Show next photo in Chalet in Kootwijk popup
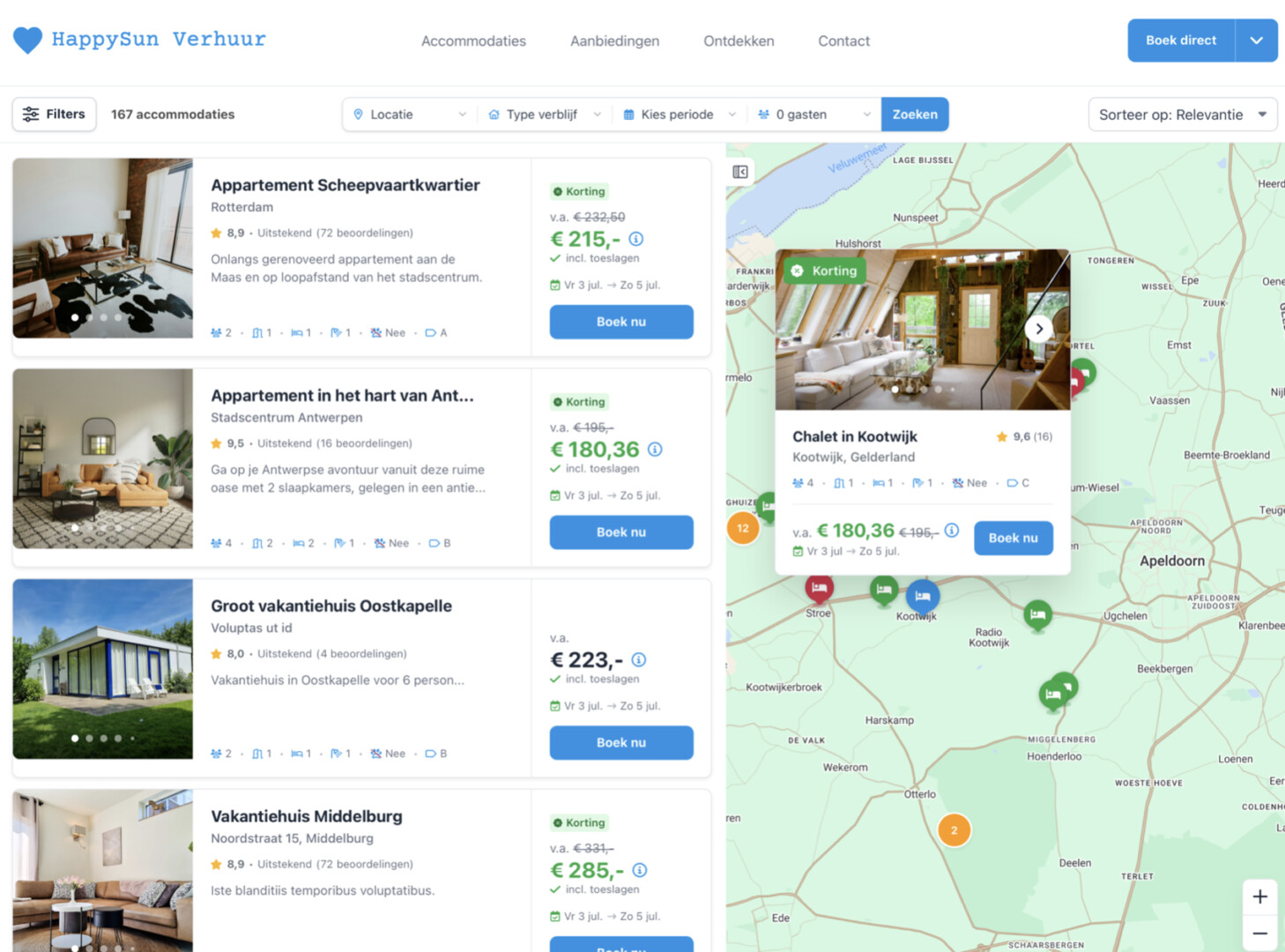 (x=1039, y=329)
